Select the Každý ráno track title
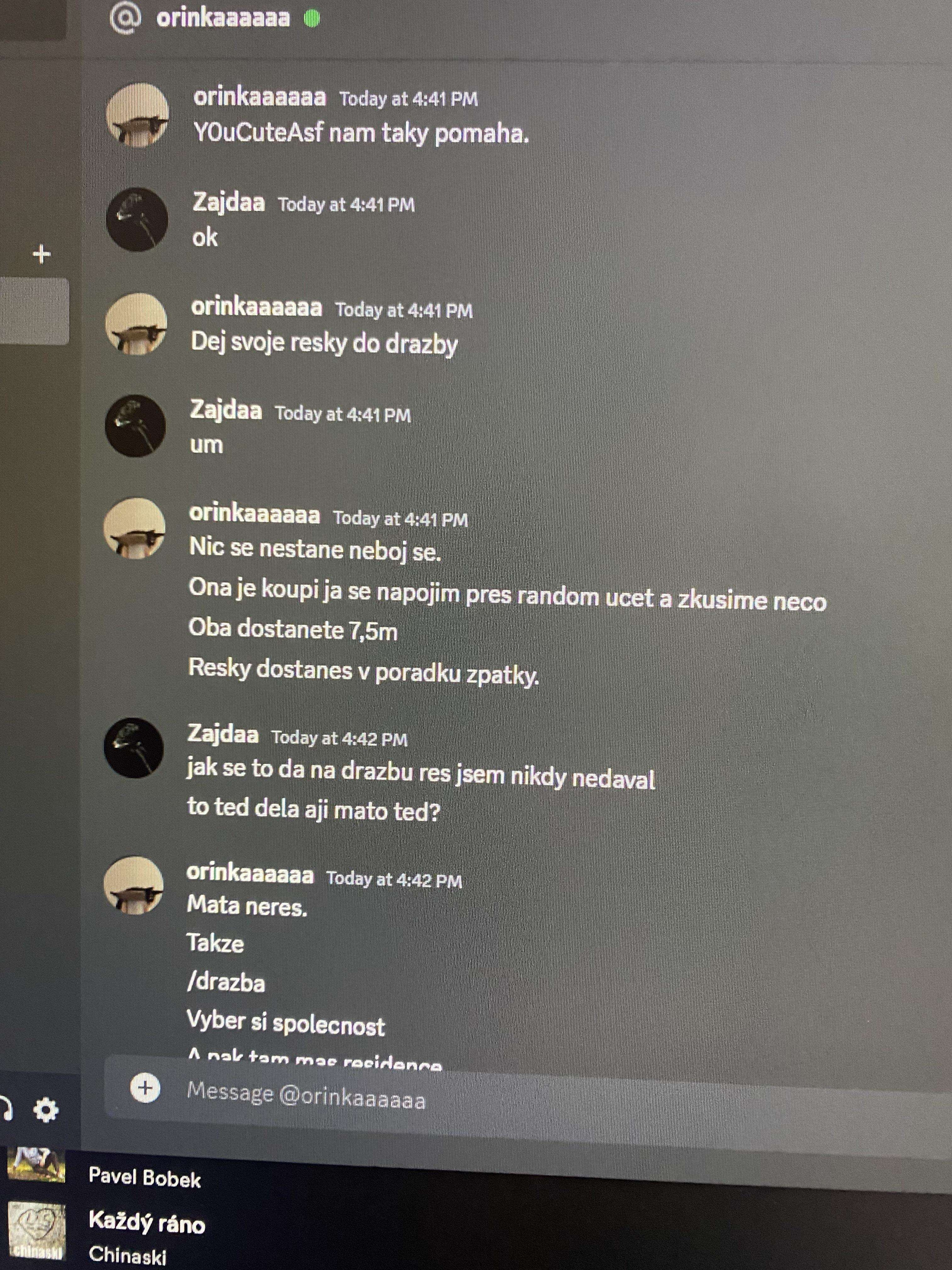 [147, 1223]
